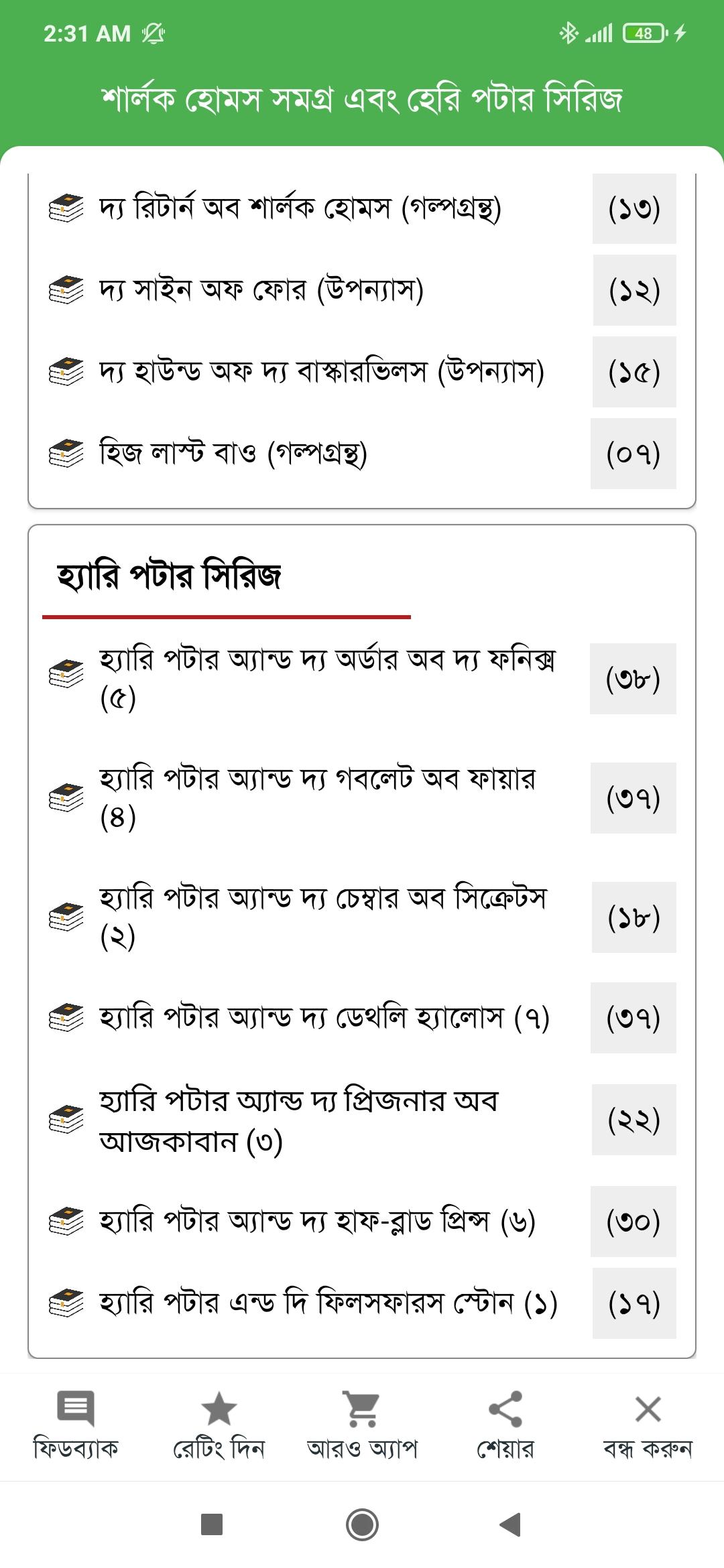Tap the রেটিং দিন star icon
Screen dimensions: 724x1568
click(x=219, y=1408)
